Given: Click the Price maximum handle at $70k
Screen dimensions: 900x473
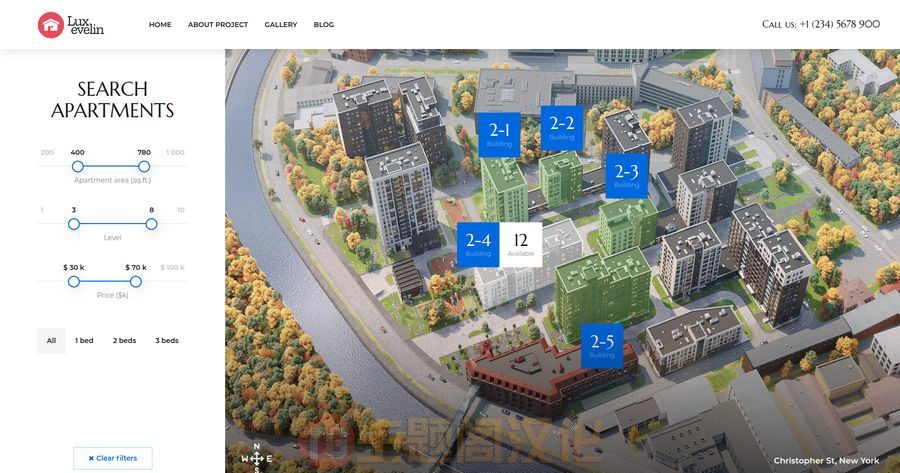Looking at the screenshot, I should (135, 281).
